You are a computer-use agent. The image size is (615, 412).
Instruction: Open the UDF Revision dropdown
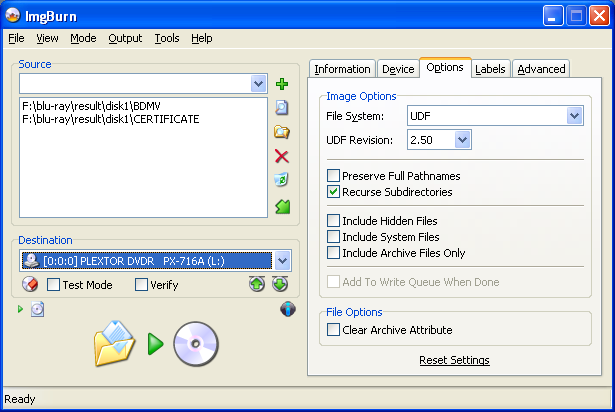click(462, 140)
